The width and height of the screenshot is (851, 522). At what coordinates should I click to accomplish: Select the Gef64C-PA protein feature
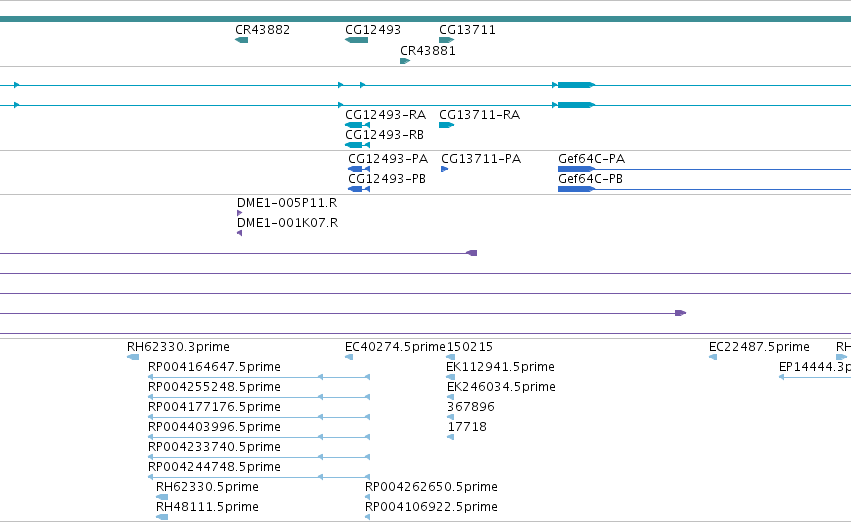576,169
